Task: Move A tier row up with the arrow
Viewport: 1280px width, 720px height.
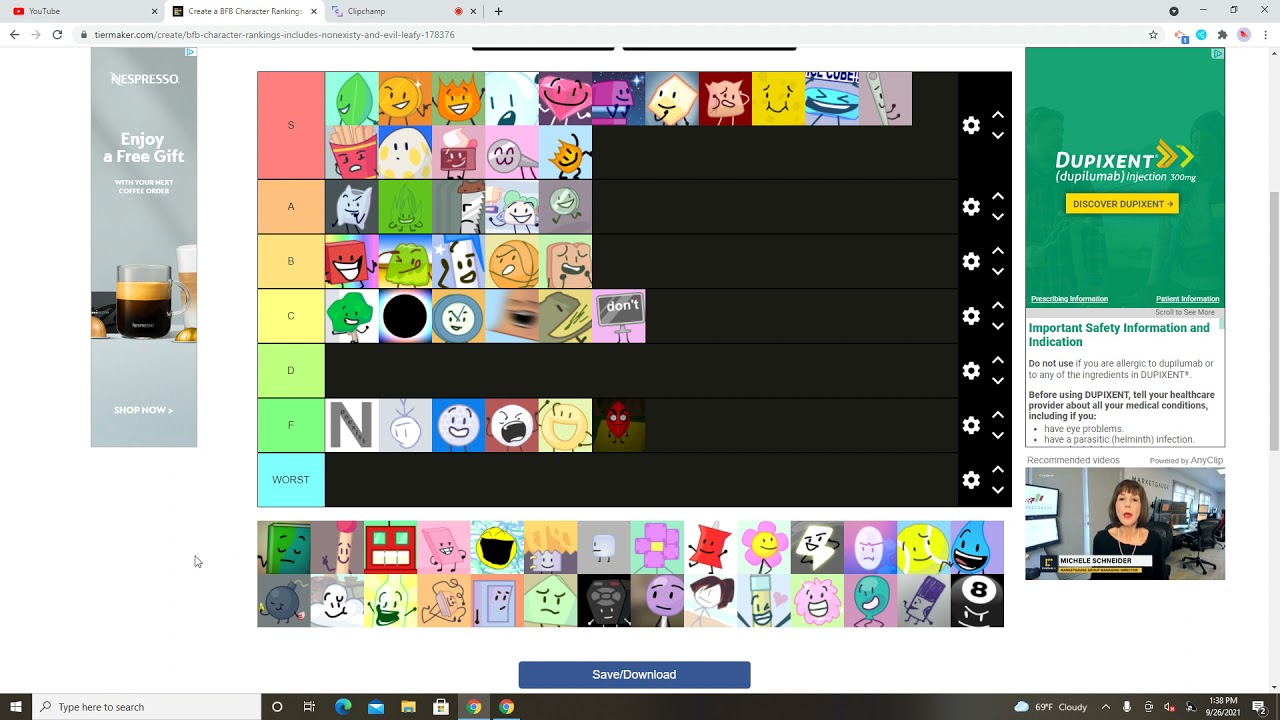Action: (997, 197)
